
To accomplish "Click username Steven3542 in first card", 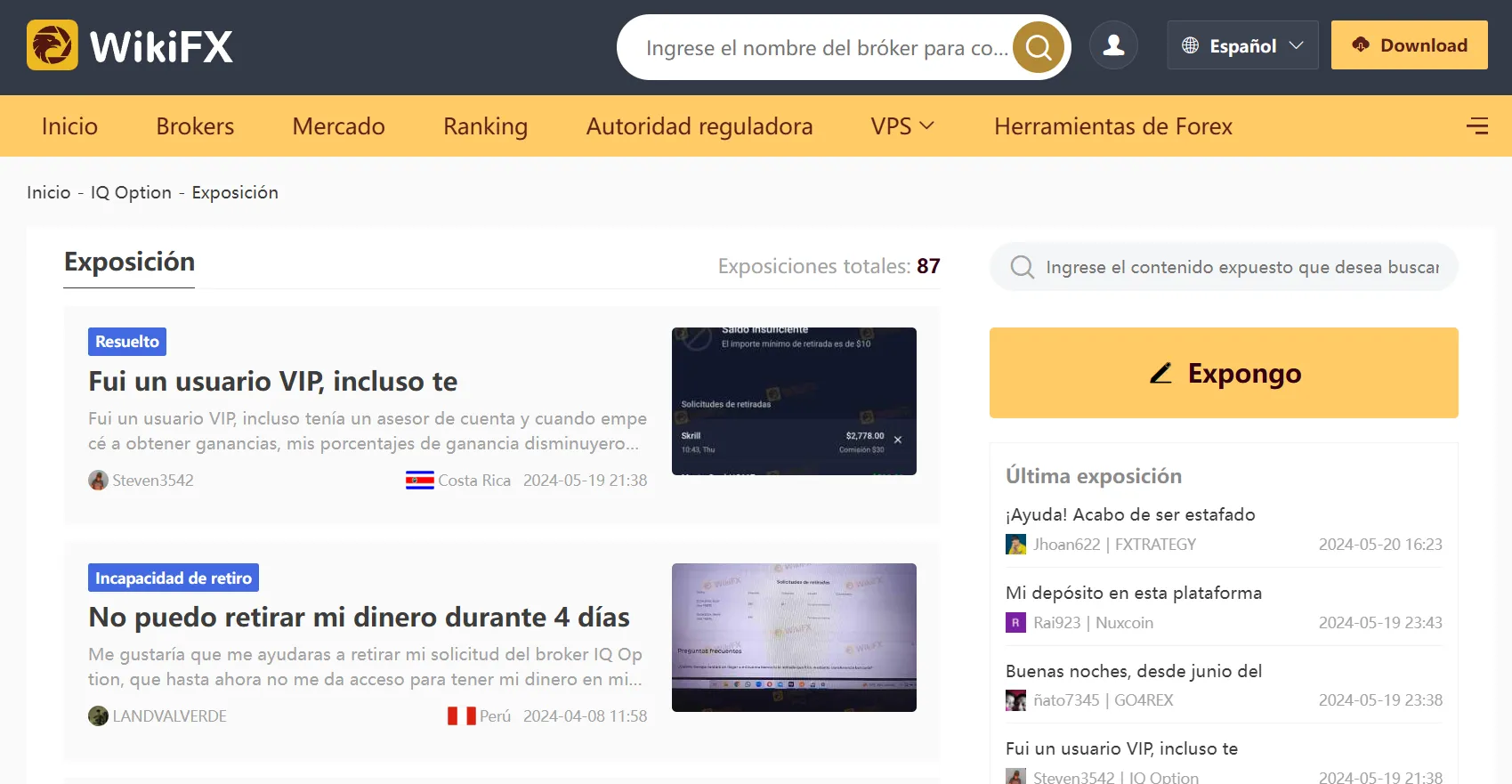I will [153, 481].
